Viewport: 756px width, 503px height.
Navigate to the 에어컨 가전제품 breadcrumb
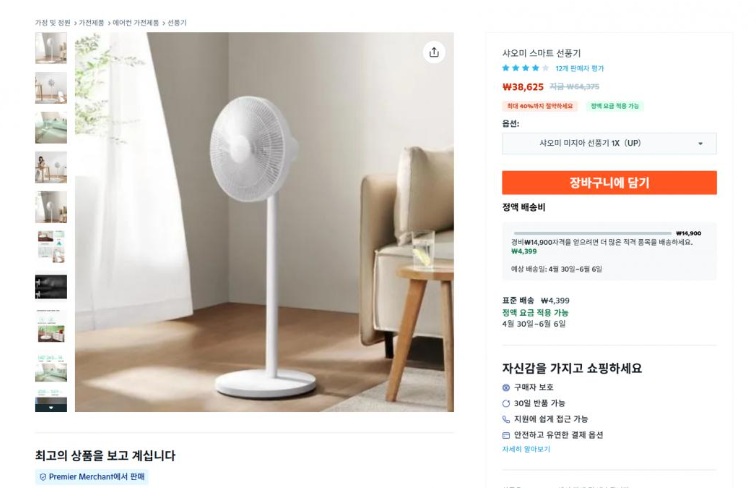click(x=135, y=23)
